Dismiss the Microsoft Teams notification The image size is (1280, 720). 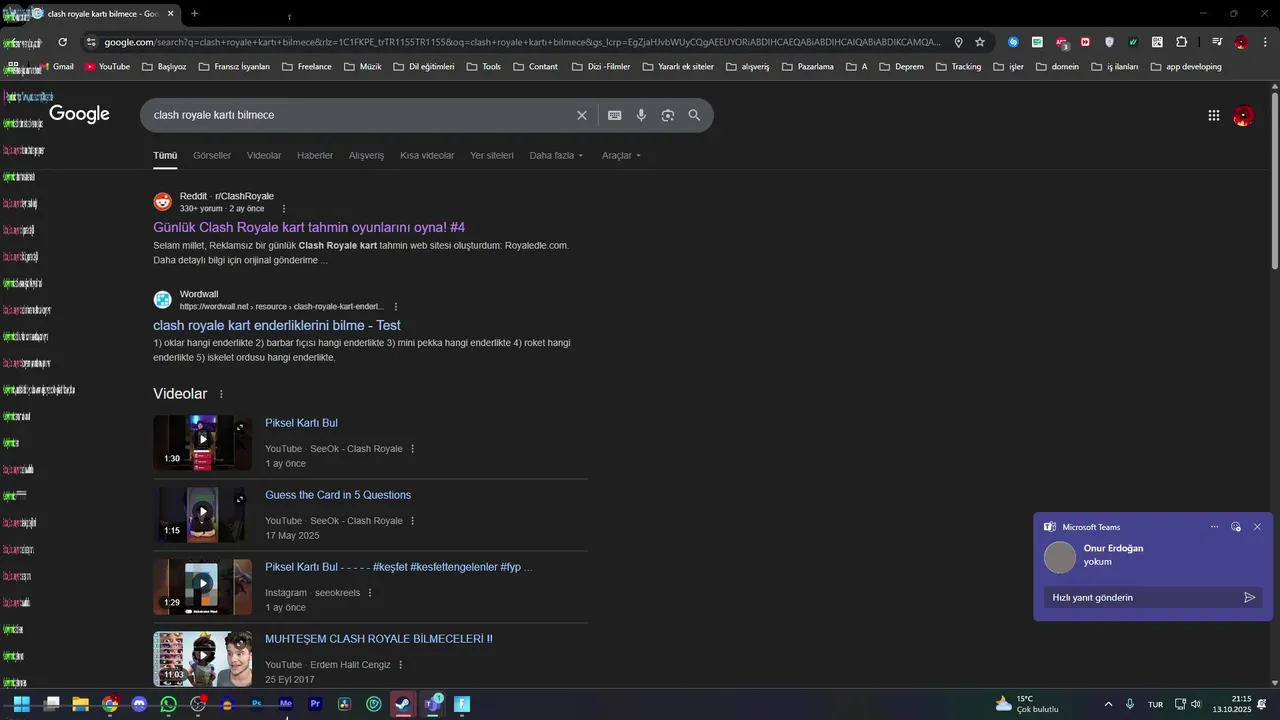point(1257,527)
